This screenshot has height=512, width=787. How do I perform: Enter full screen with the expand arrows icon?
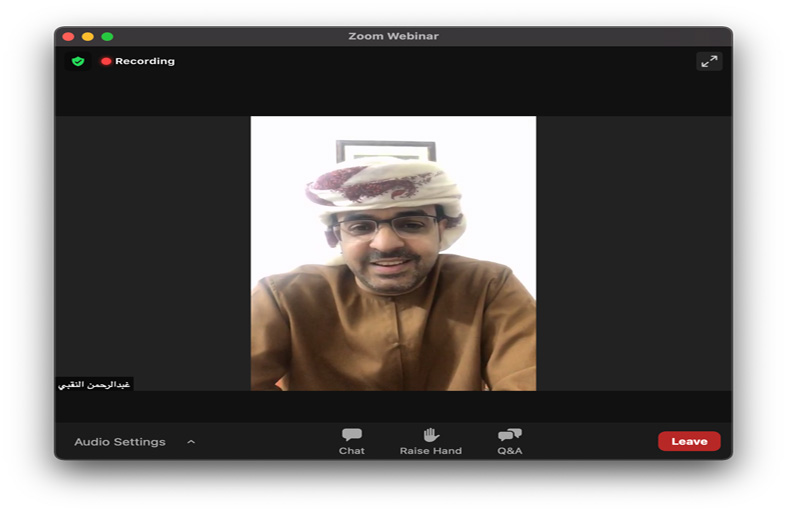click(x=709, y=61)
